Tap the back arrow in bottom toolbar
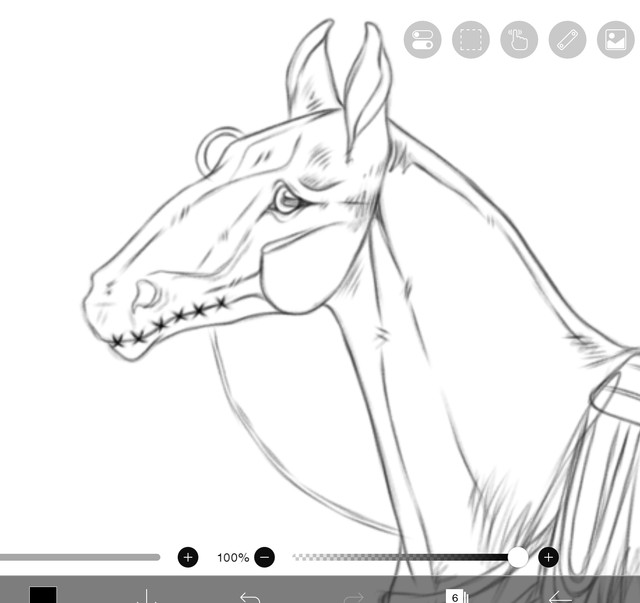This screenshot has height=603, width=640. pyautogui.click(x=560, y=597)
